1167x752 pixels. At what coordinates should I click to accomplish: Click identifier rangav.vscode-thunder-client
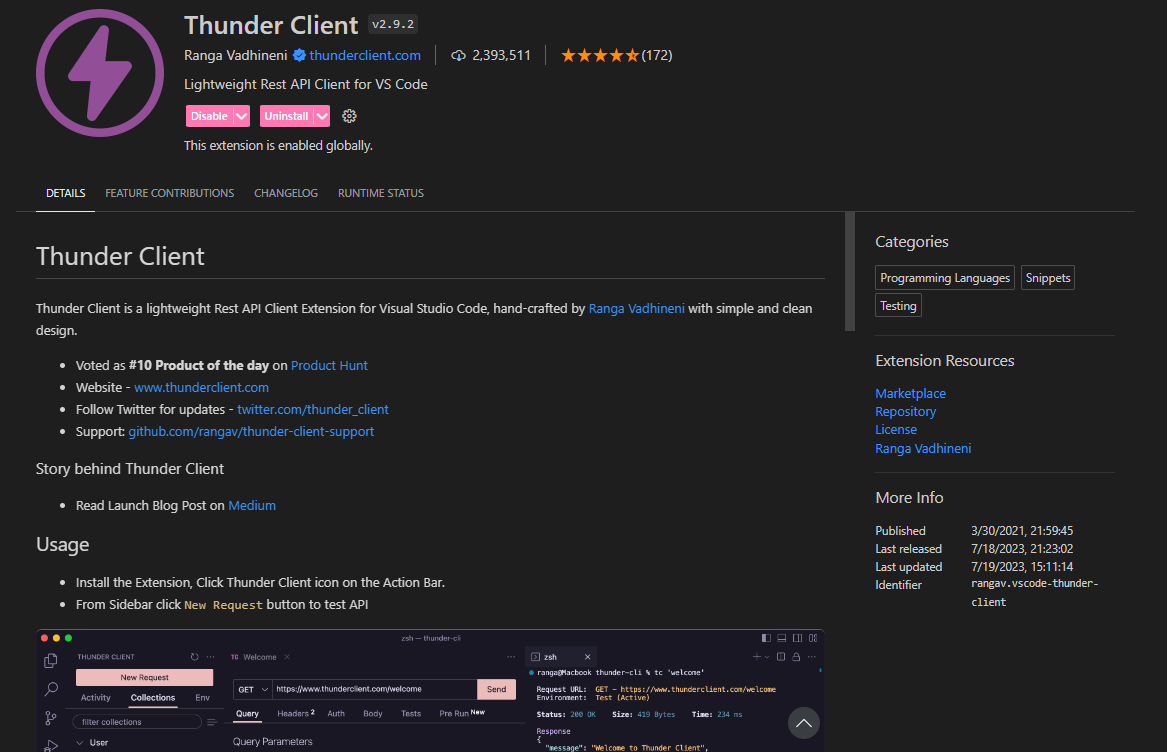click(x=1035, y=593)
